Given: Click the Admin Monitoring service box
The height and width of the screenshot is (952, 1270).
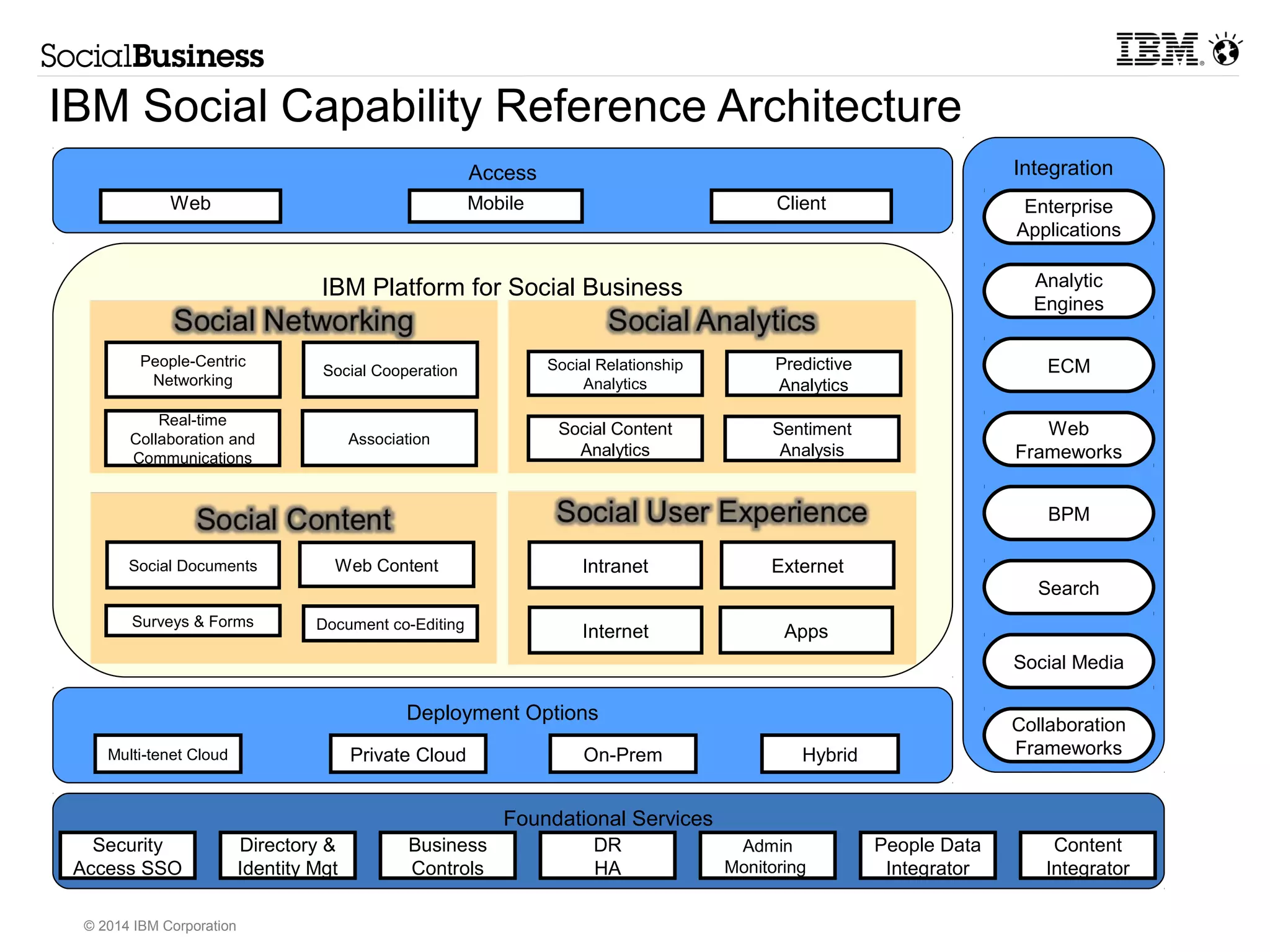Looking at the screenshot, I should click(x=767, y=855).
